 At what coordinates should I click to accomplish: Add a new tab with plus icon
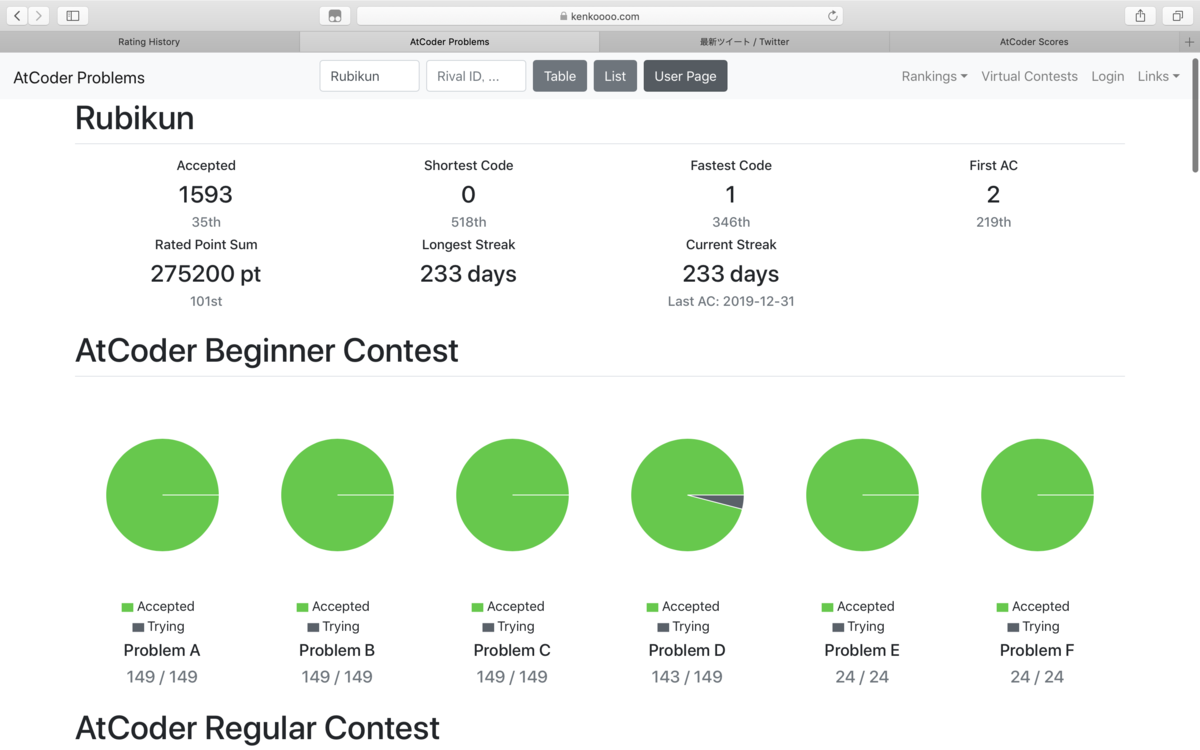[x=1189, y=42]
